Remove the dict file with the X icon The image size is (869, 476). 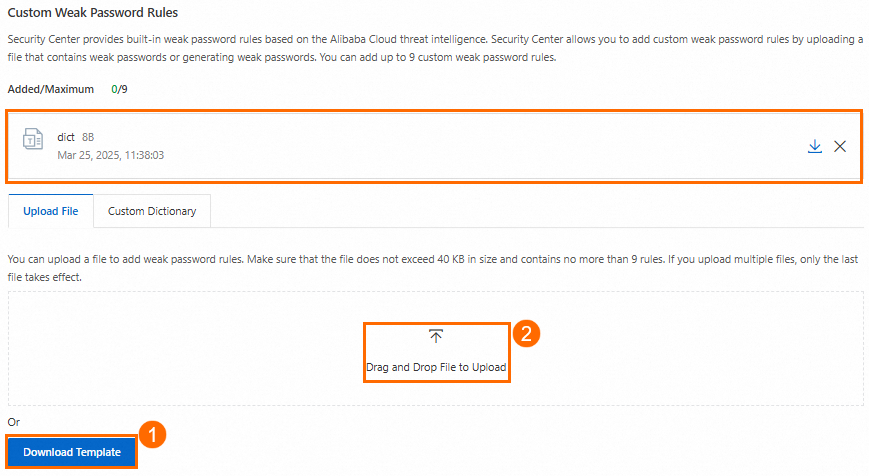point(840,147)
